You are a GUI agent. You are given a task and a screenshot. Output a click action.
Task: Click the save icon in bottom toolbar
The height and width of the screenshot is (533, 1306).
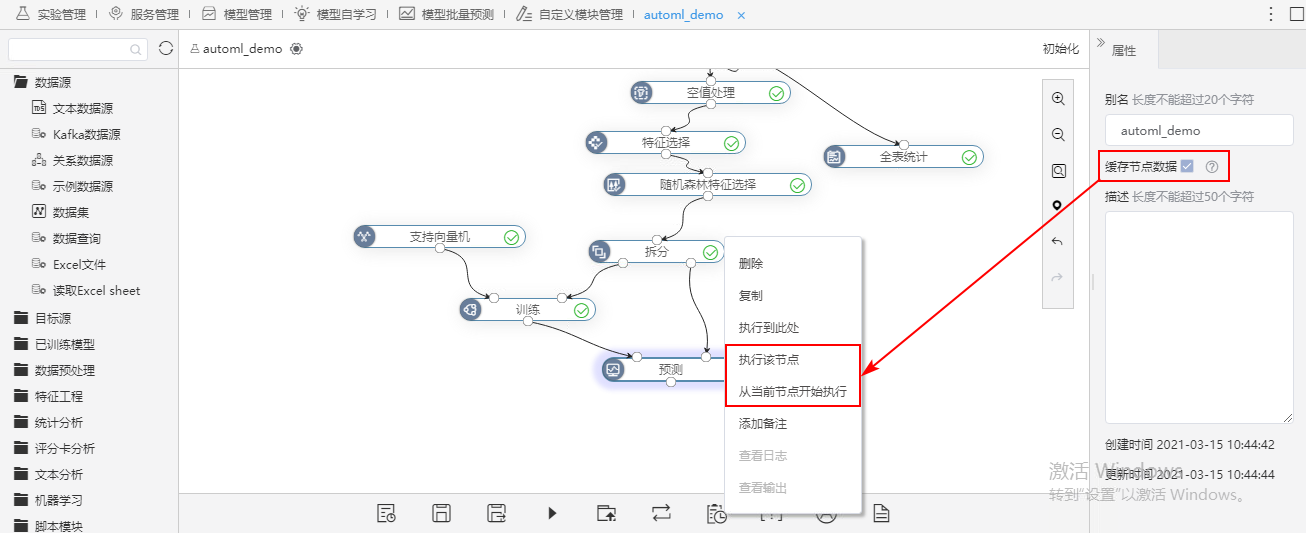[x=441, y=513]
